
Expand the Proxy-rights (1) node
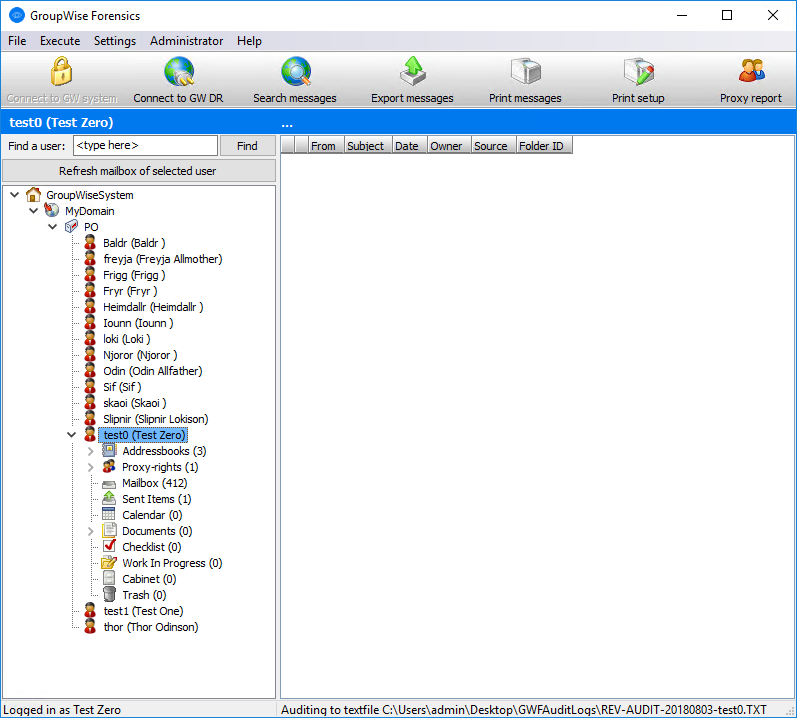click(x=91, y=467)
